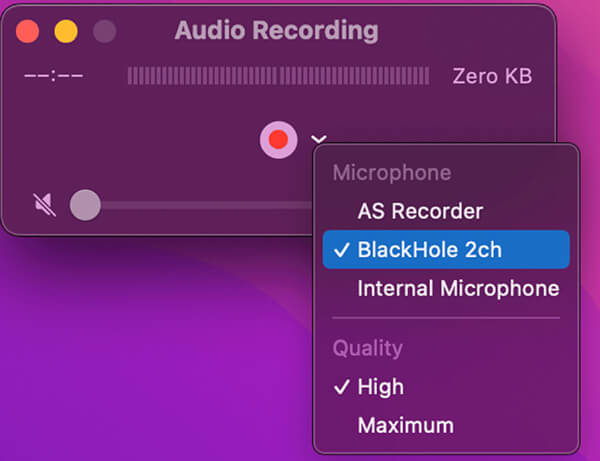Viewport: 600px width, 461px height.
Task: Select AS Recorder as microphone
Action: point(446,211)
